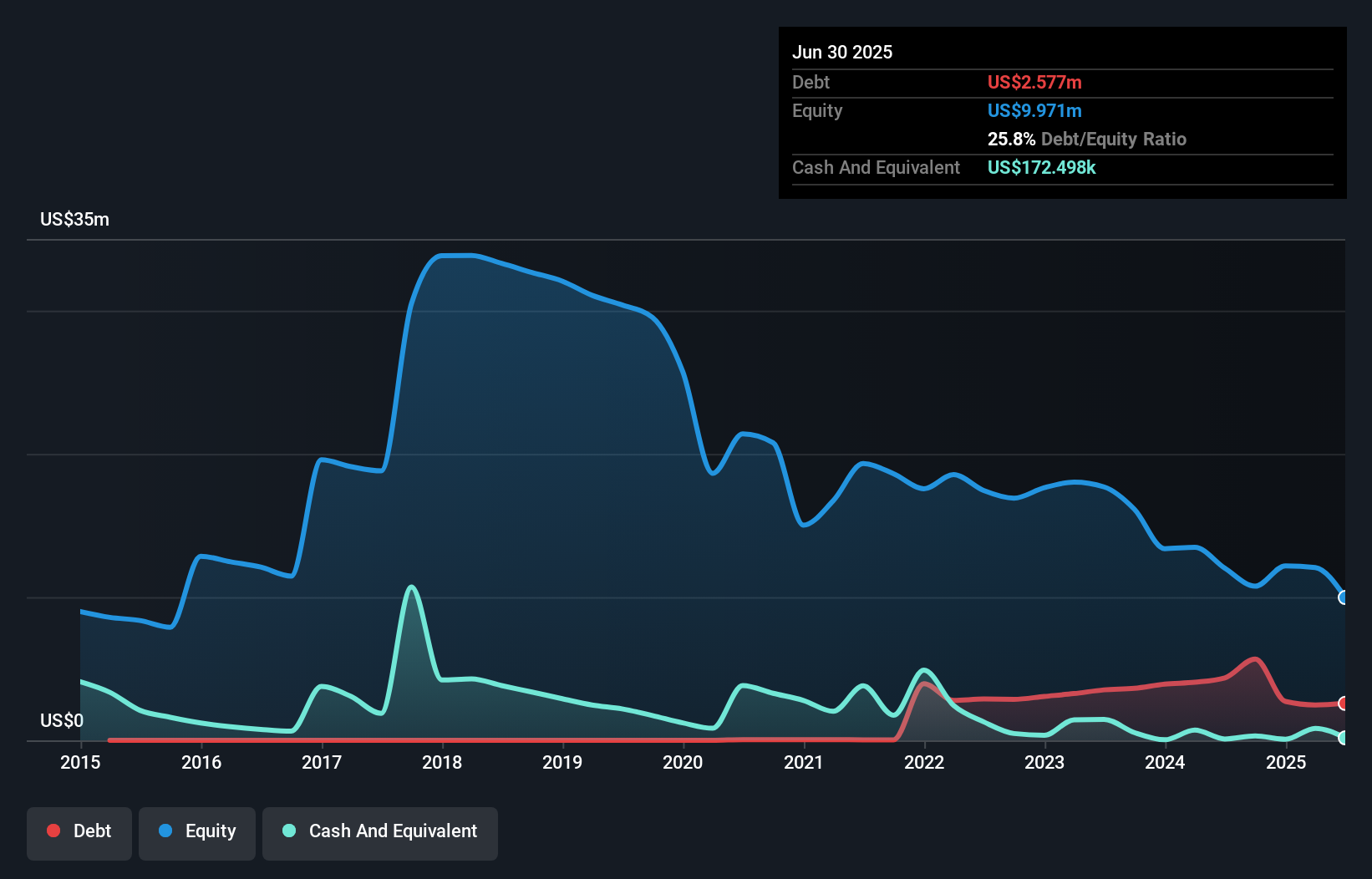1372x879 pixels.
Task: Click the US$2.577m Debt value link
Action: pyautogui.click(x=1034, y=82)
